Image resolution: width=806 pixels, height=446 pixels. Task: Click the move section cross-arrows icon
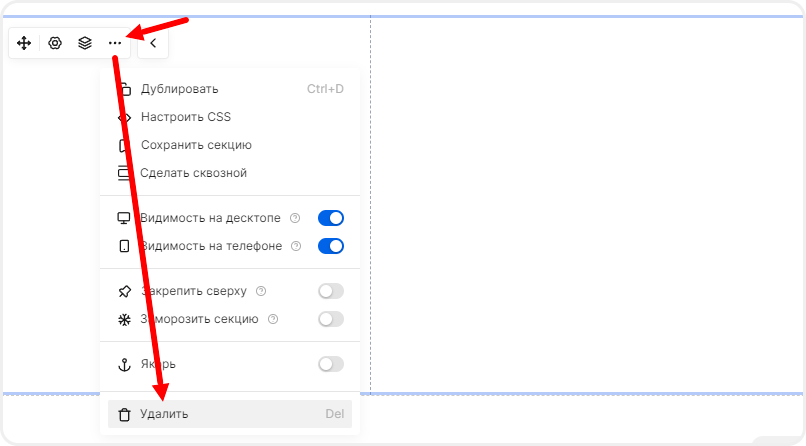pyautogui.click(x=24, y=44)
